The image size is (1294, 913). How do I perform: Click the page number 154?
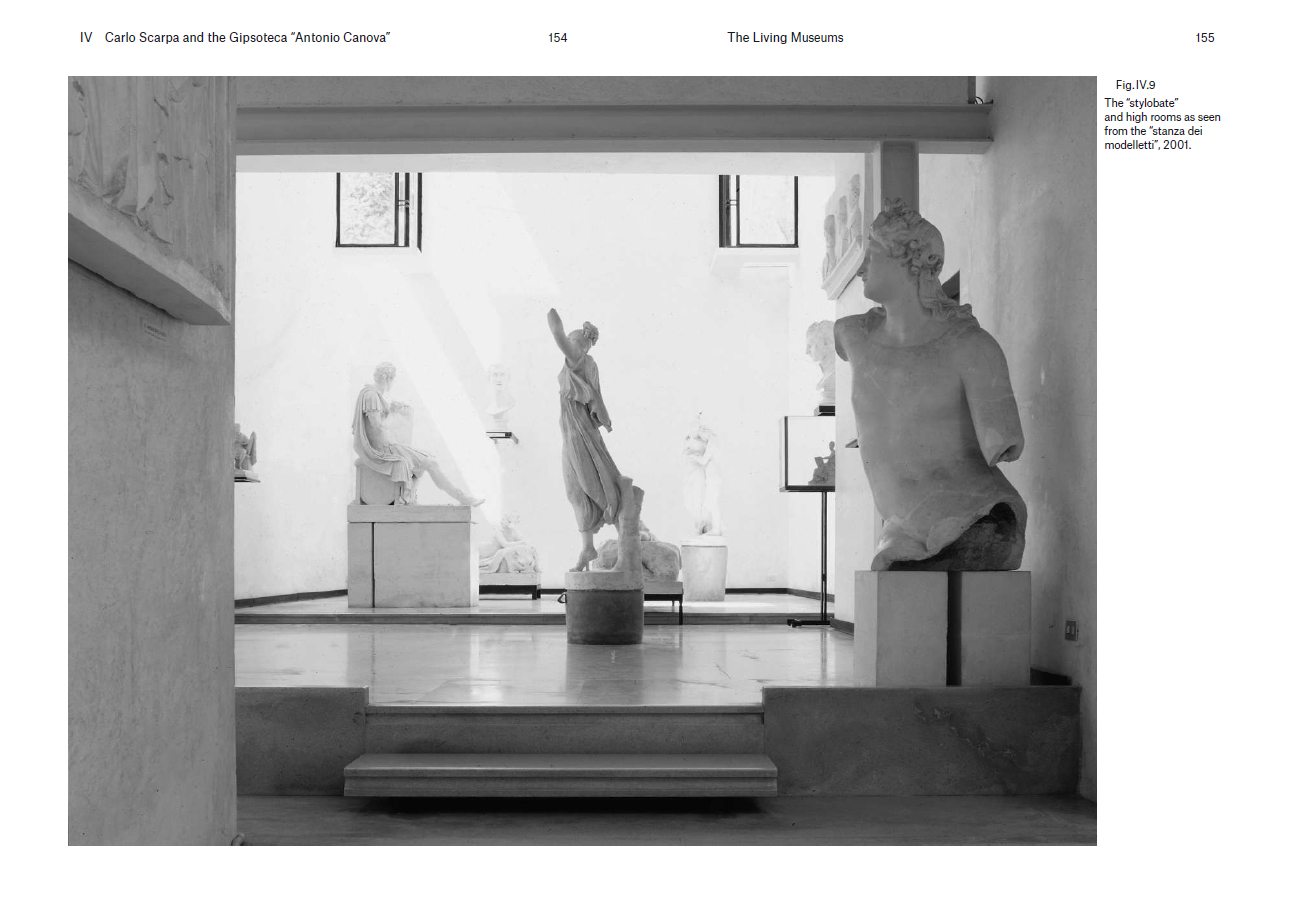(x=557, y=38)
